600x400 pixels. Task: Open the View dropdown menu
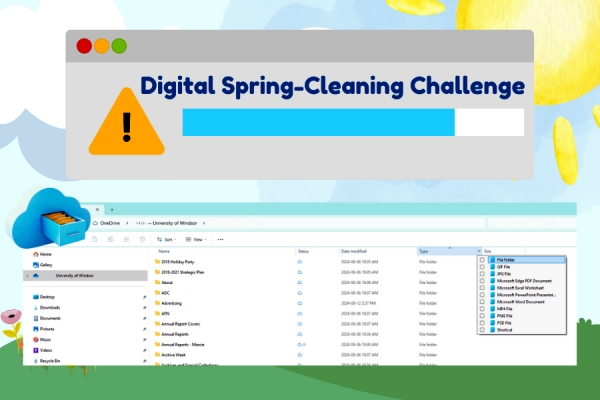(x=197, y=239)
